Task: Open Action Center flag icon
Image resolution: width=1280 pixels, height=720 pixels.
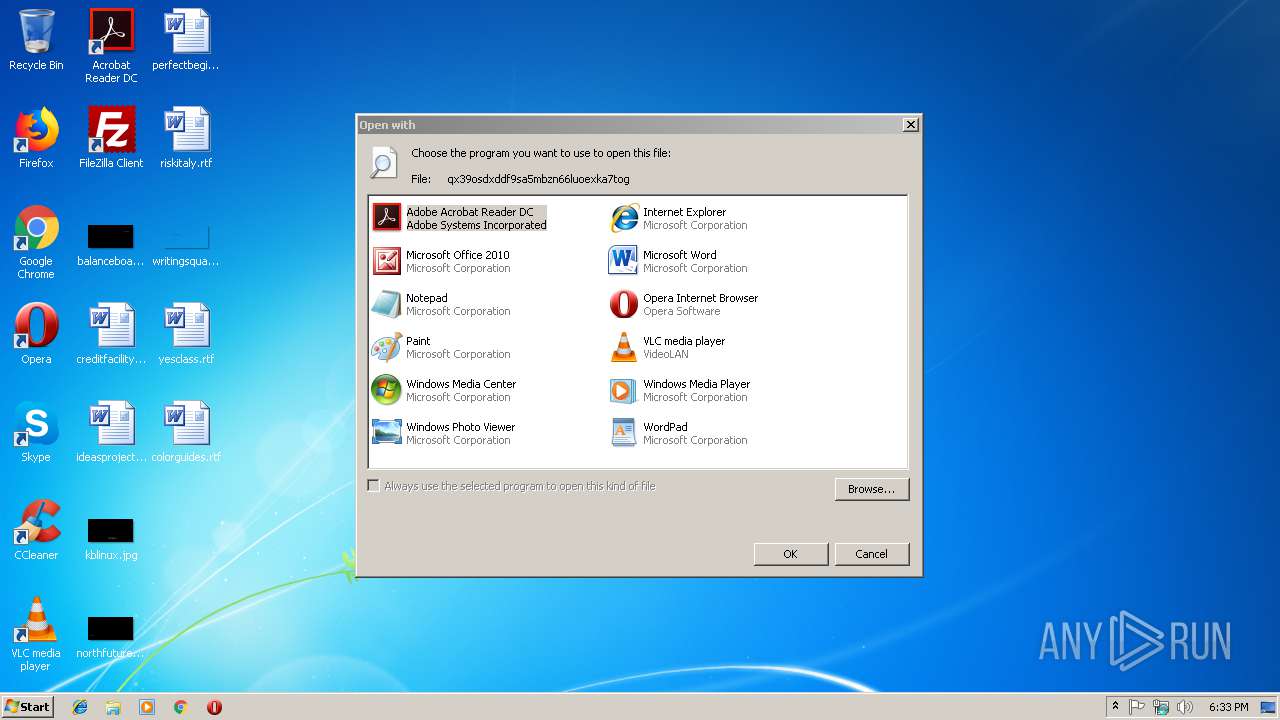Action: 1137,707
